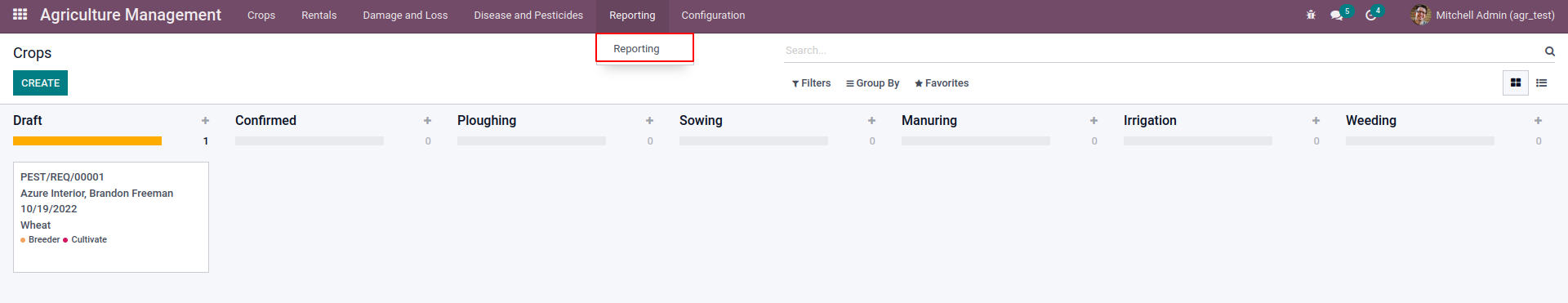Open the activities clock icon
The width and height of the screenshot is (1568, 303).
point(1371,15)
